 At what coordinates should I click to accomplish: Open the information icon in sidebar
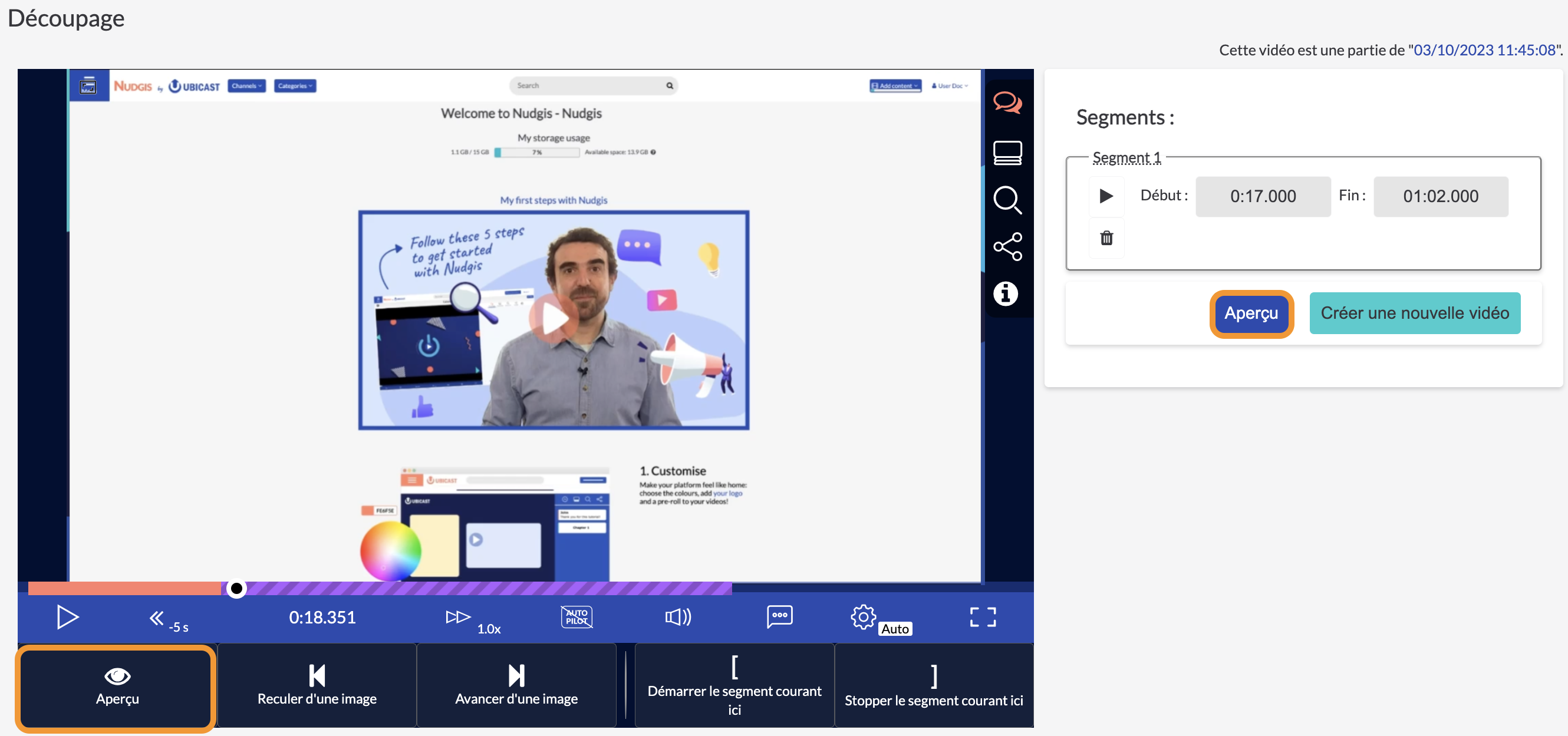(1006, 294)
